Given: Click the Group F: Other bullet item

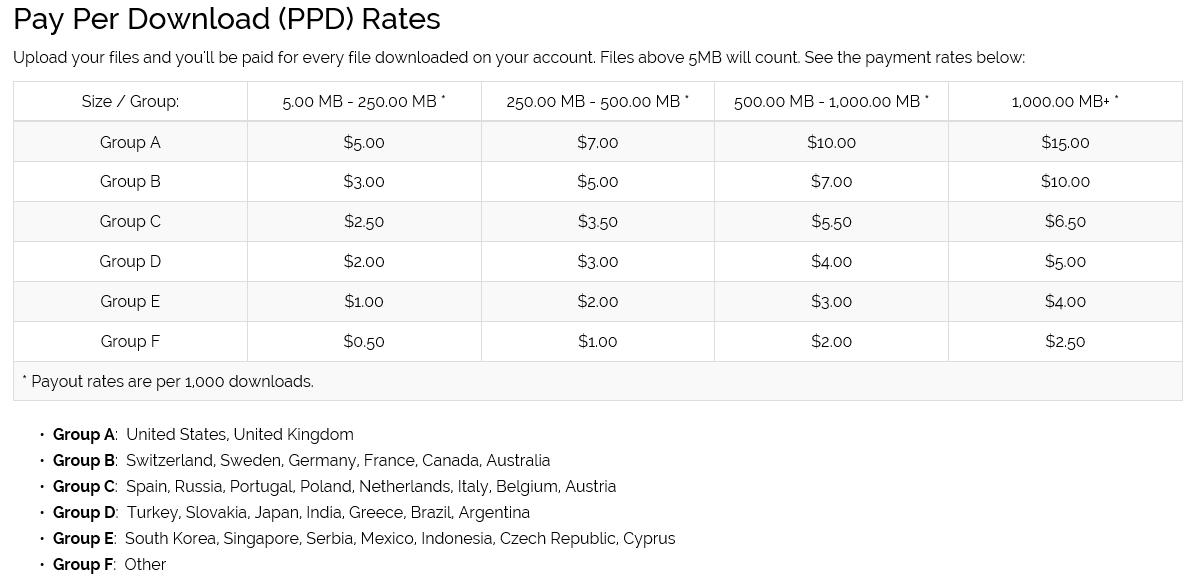Looking at the screenshot, I should coord(109,564).
